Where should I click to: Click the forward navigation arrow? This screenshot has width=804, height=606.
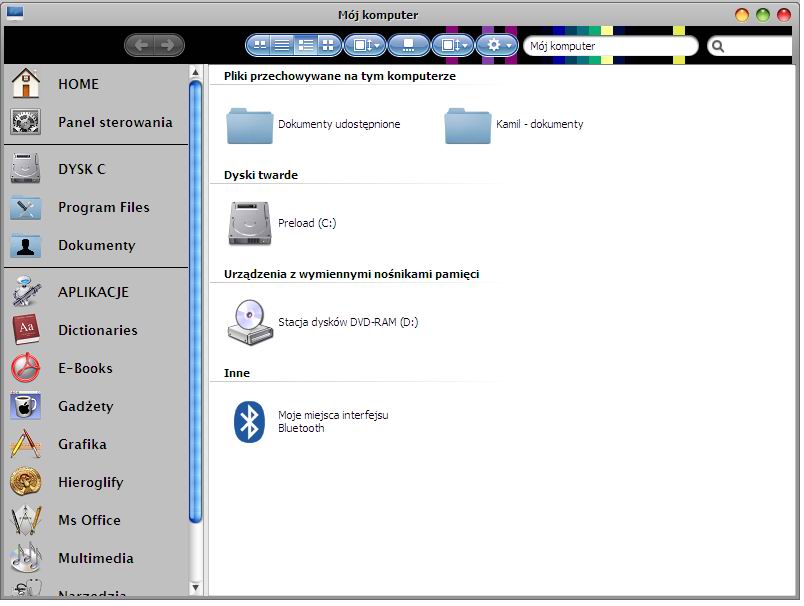pyautogui.click(x=168, y=46)
